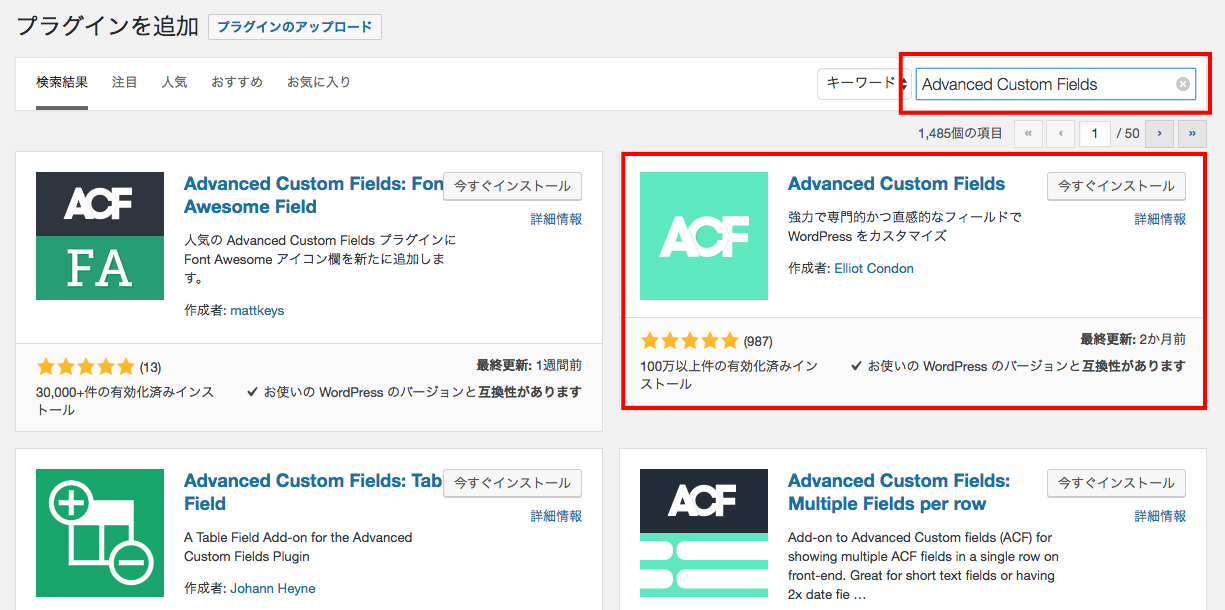Go to the first page with the « icon

[1028, 133]
